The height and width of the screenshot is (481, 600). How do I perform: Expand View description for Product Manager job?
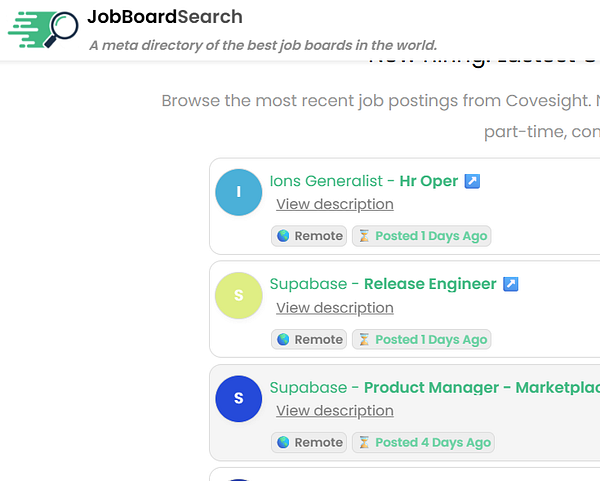coord(335,411)
